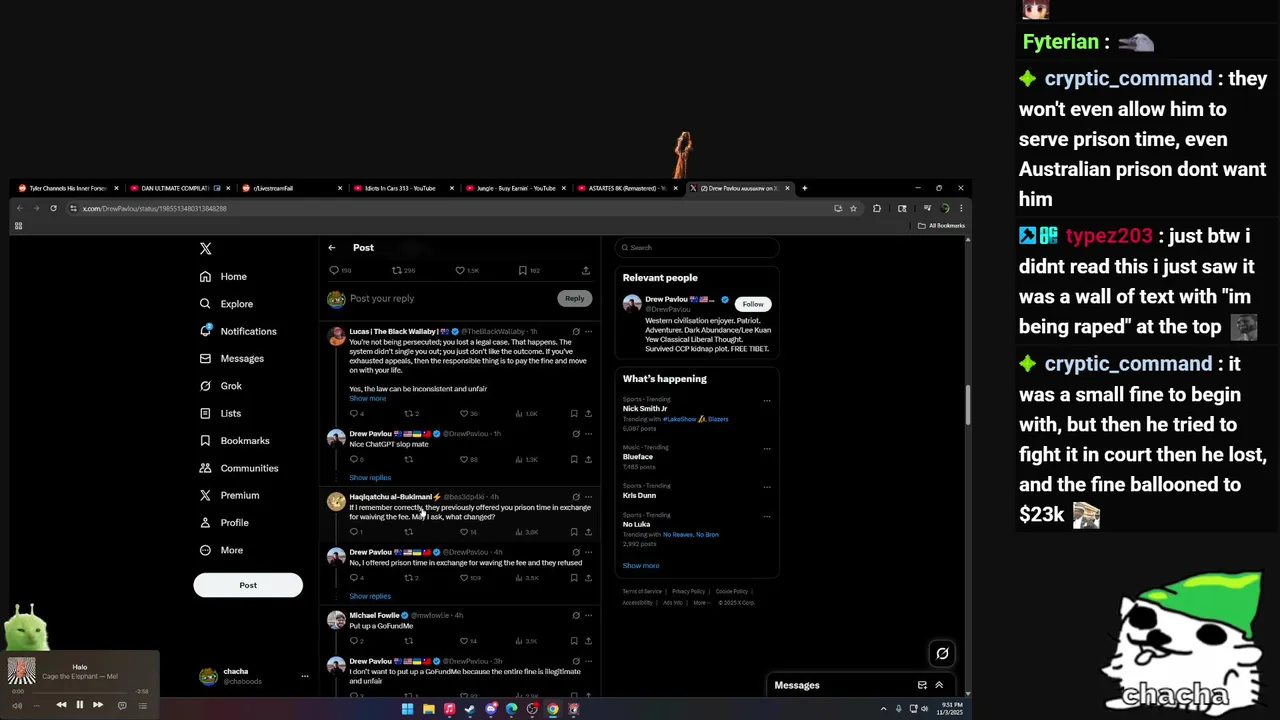Show more of Lucas Black Wallaby's reply
Image resolution: width=1280 pixels, height=720 pixels.
pyautogui.click(x=367, y=398)
